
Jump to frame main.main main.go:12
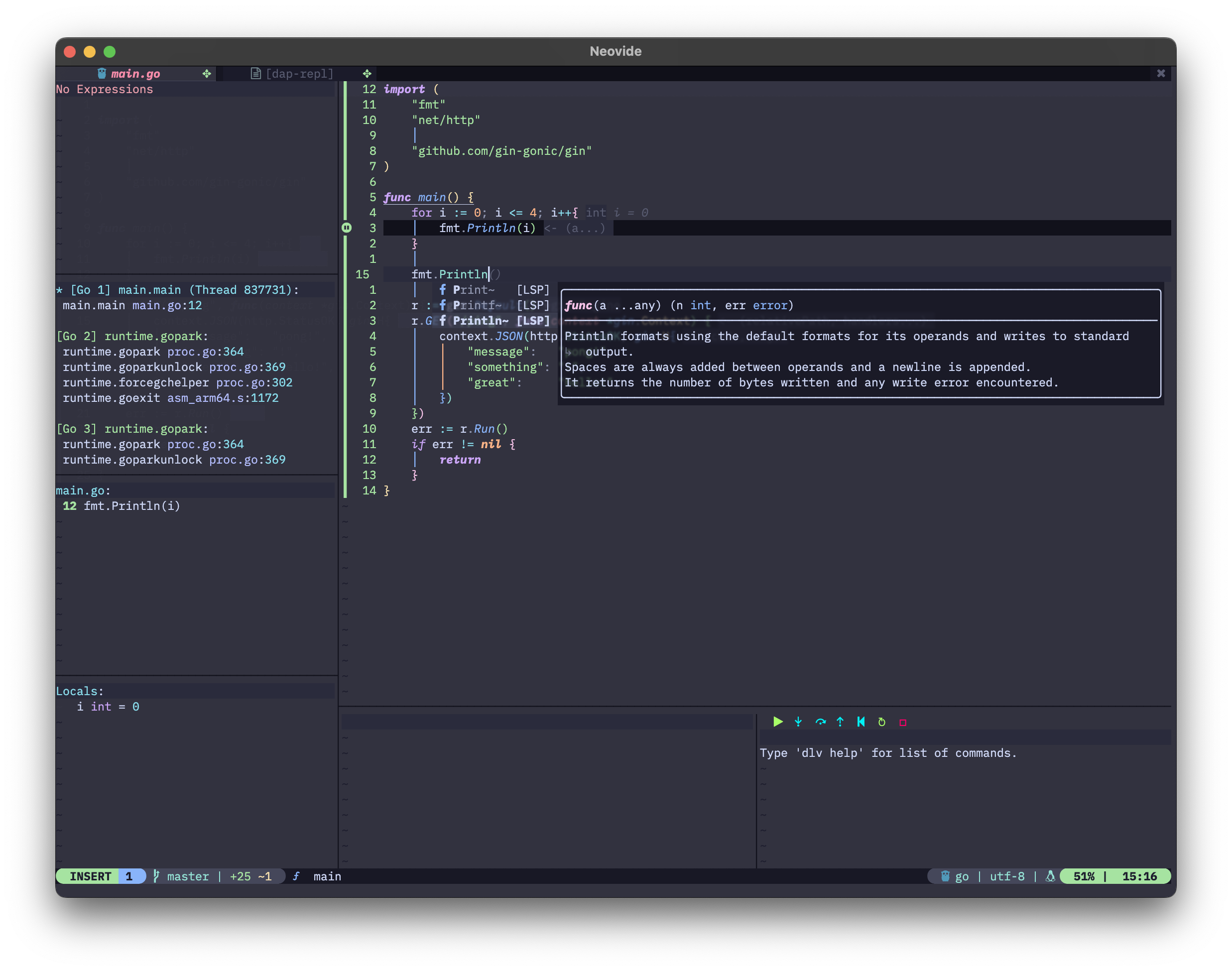pos(132,305)
